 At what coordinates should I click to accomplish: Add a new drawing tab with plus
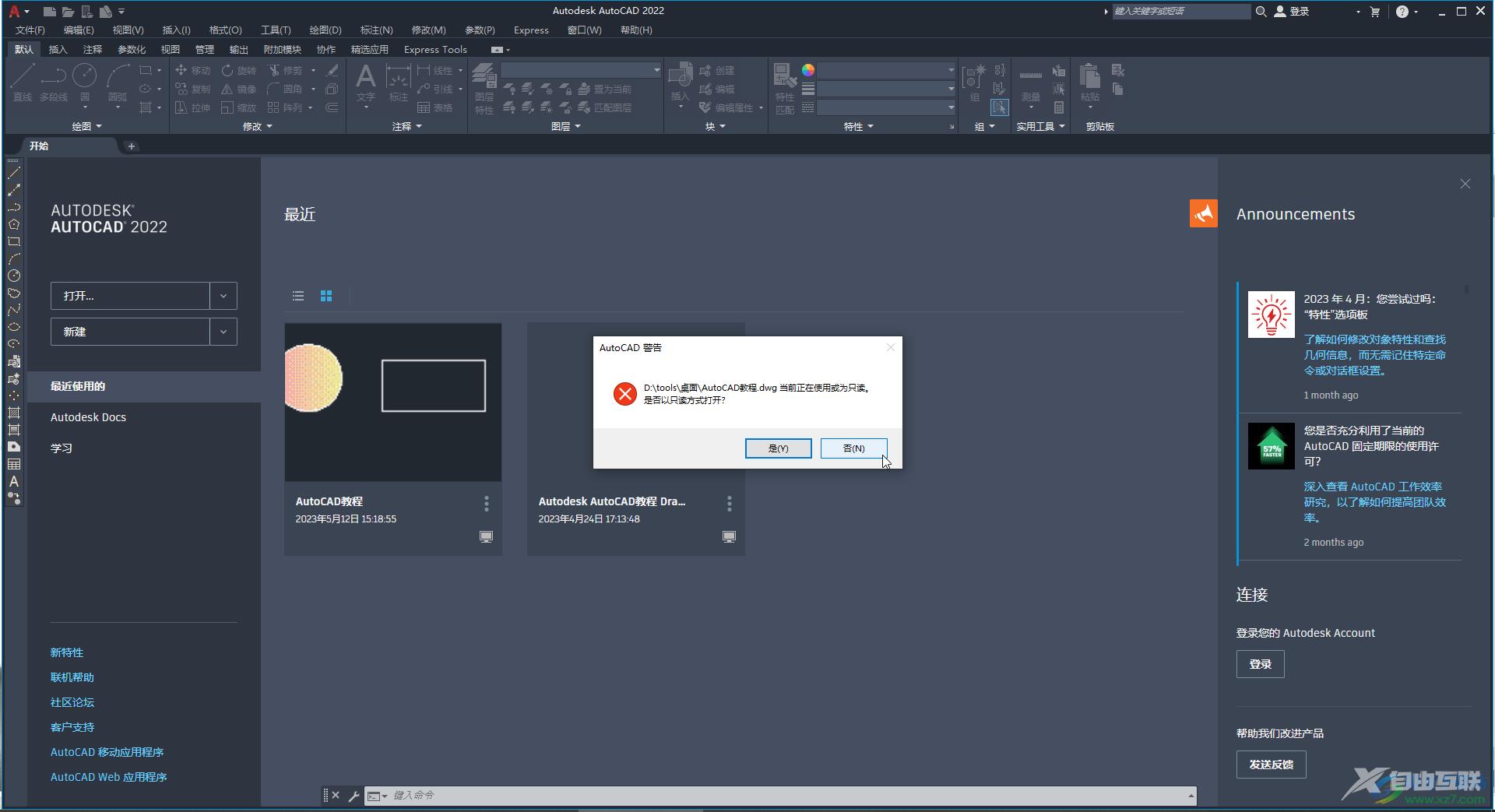click(132, 146)
